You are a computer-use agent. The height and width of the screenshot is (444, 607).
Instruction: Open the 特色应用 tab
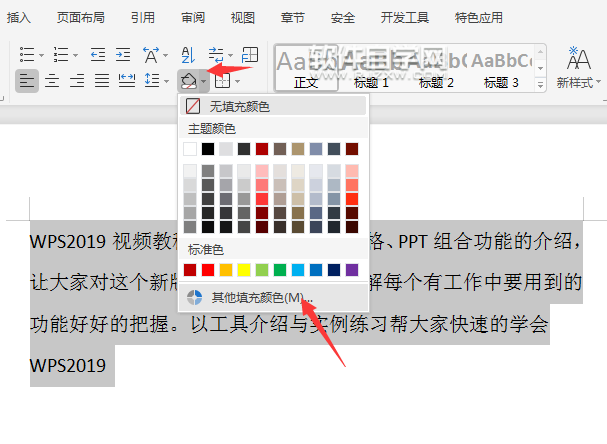[479, 18]
